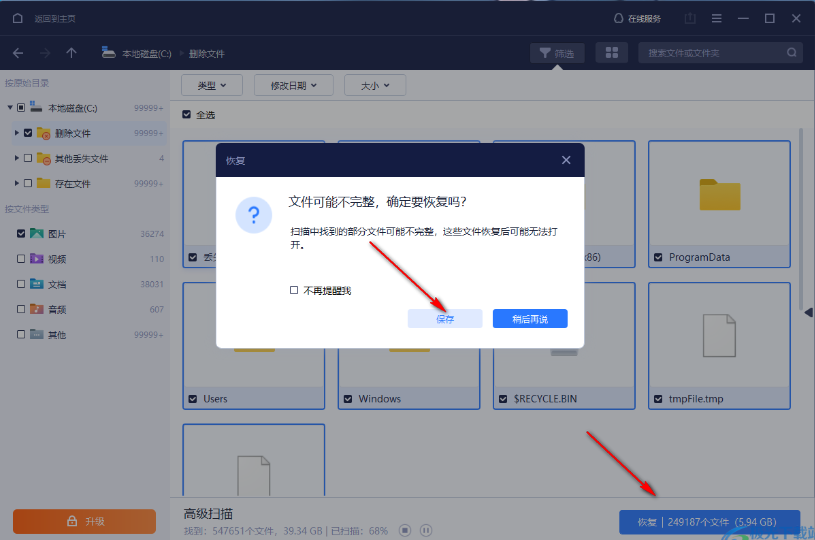Image resolution: width=815 pixels, height=540 pixels.
Task: Click the 视频 video type icon
Action: click(37, 258)
